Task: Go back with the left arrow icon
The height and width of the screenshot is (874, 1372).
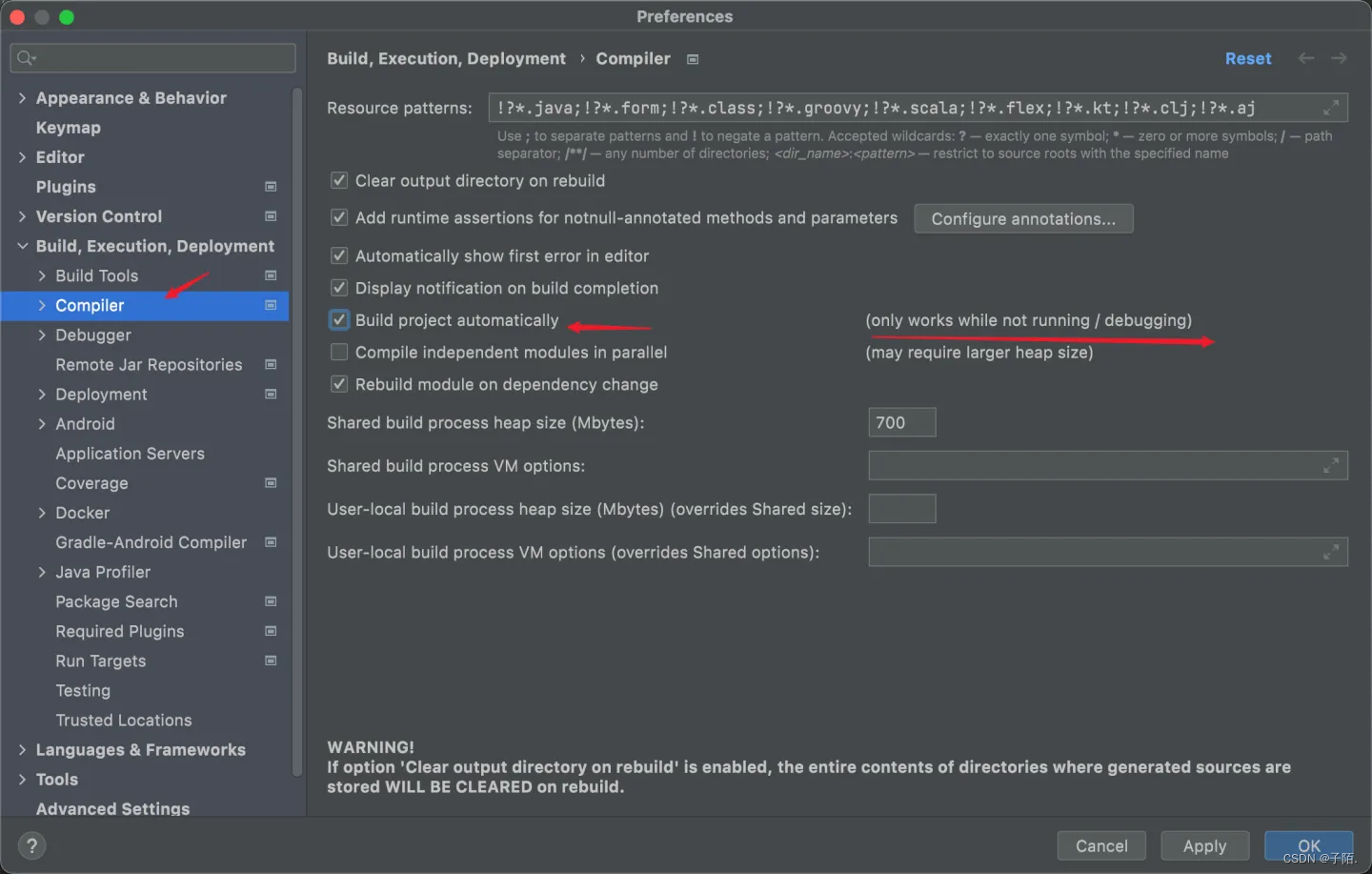Action: click(1306, 58)
